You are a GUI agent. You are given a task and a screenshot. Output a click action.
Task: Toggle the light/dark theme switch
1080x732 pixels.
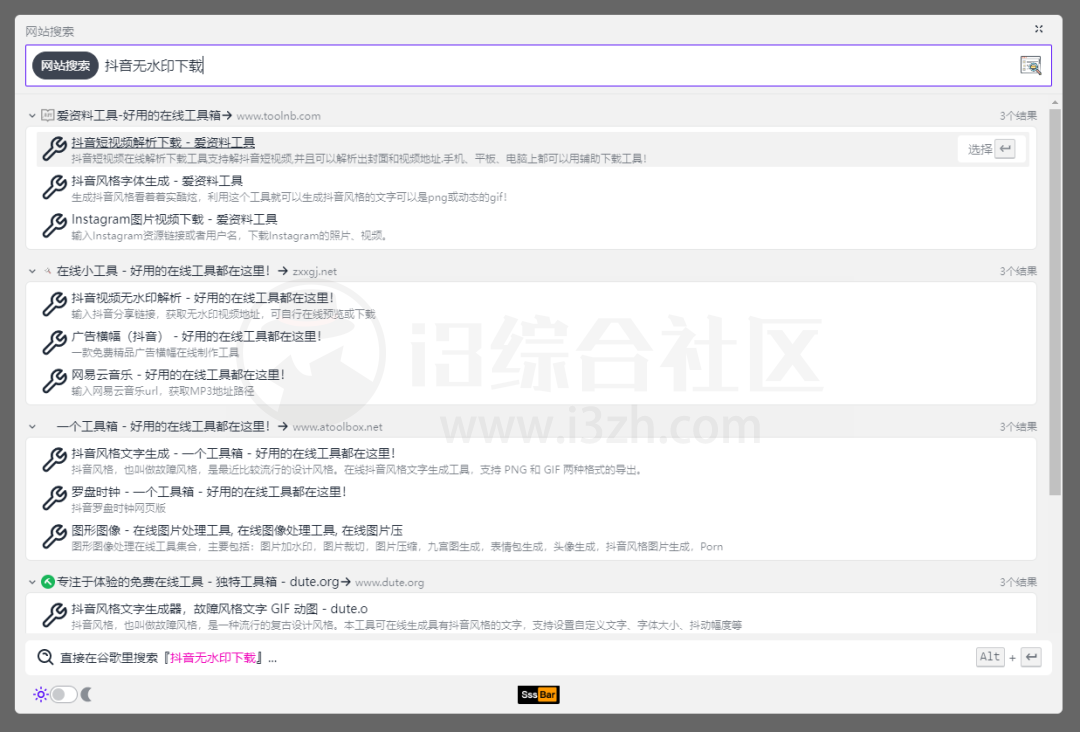pos(63,694)
